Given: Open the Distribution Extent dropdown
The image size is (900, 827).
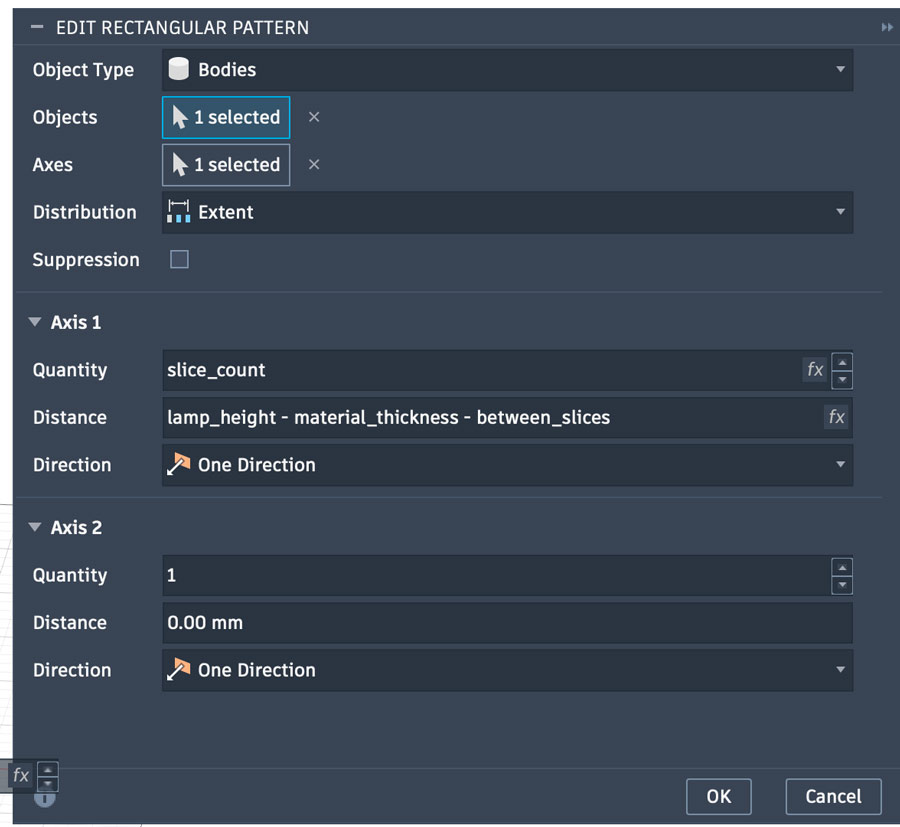Looking at the screenshot, I should [507, 212].
